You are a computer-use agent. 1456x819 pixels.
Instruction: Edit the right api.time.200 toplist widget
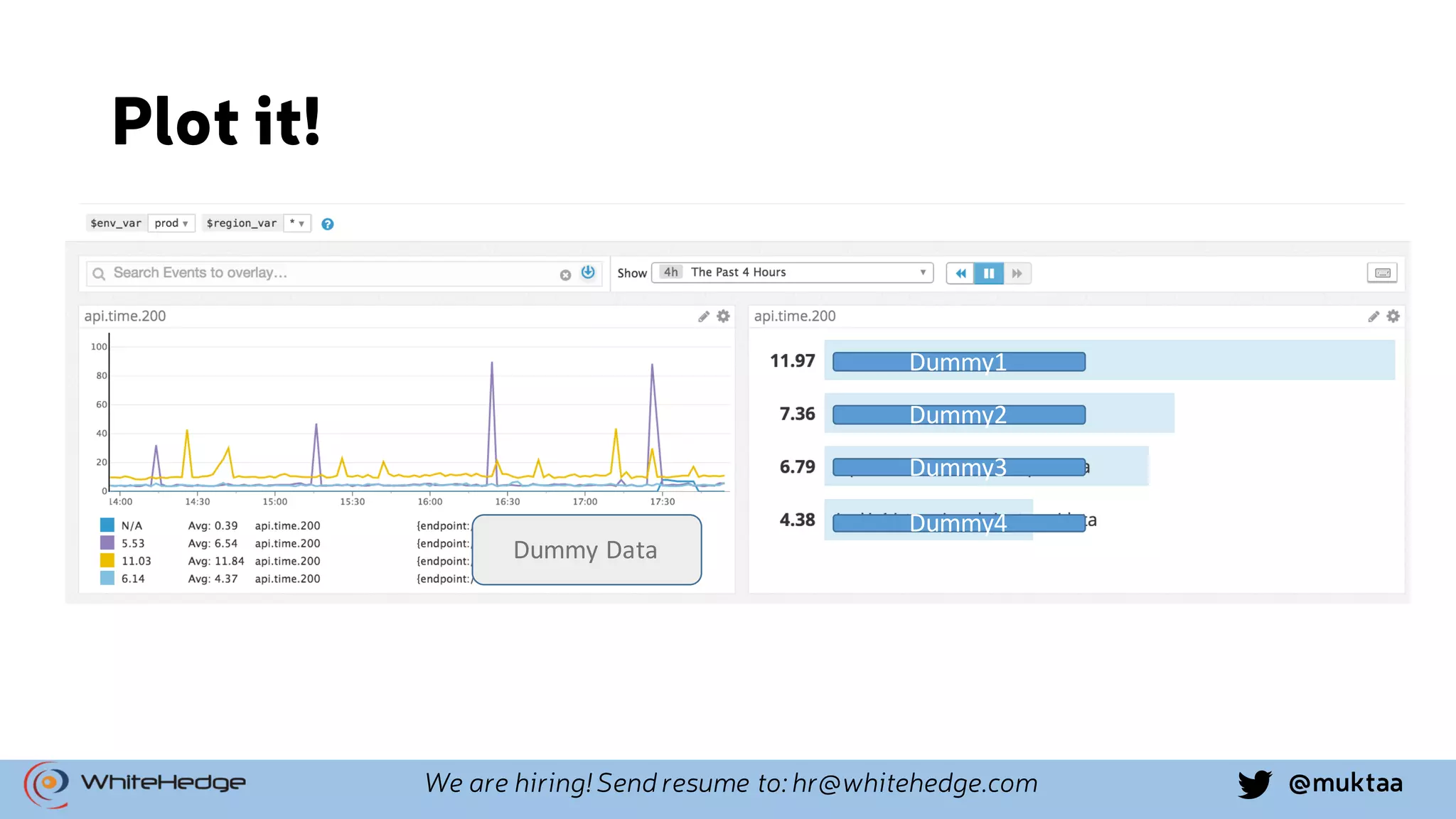coord(1374,316)
